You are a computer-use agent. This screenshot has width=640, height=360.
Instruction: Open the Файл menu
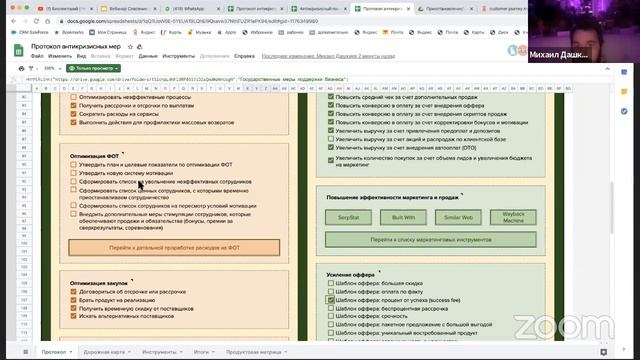37,56
